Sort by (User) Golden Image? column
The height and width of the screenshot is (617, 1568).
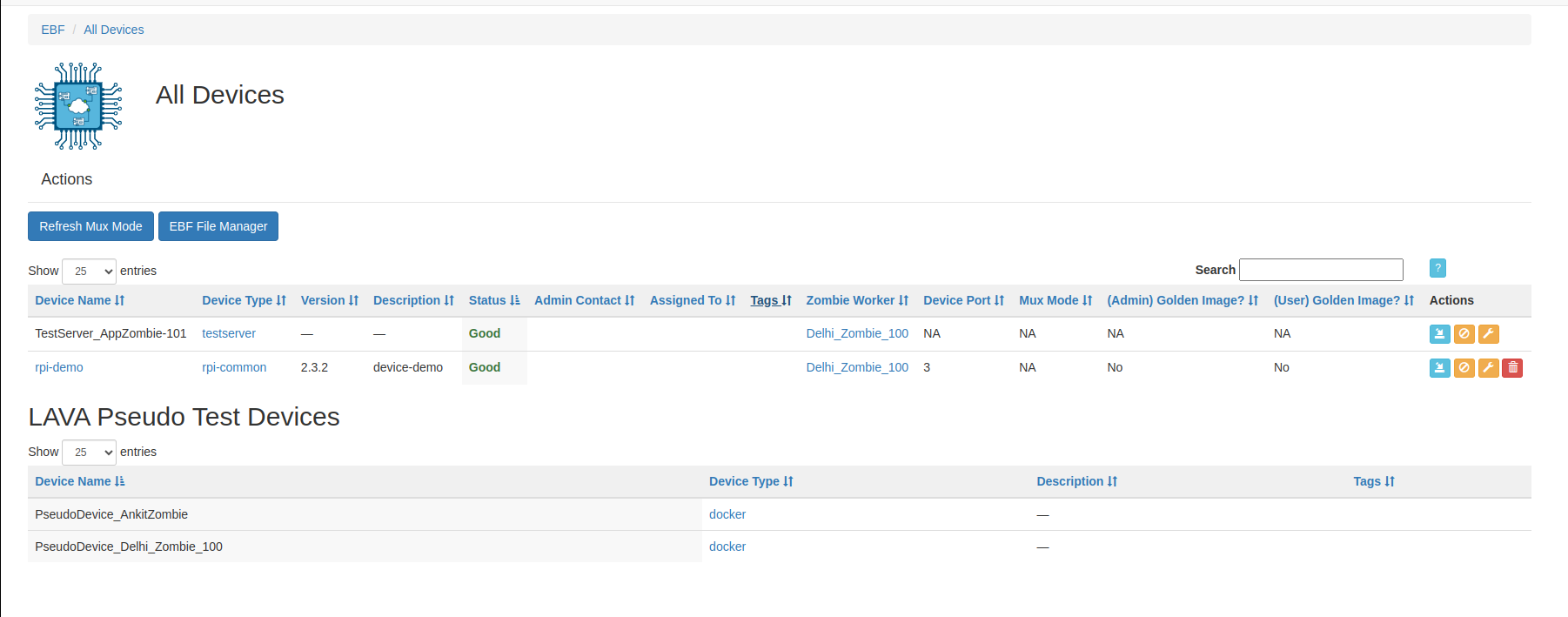click(x=1344, y=300)
